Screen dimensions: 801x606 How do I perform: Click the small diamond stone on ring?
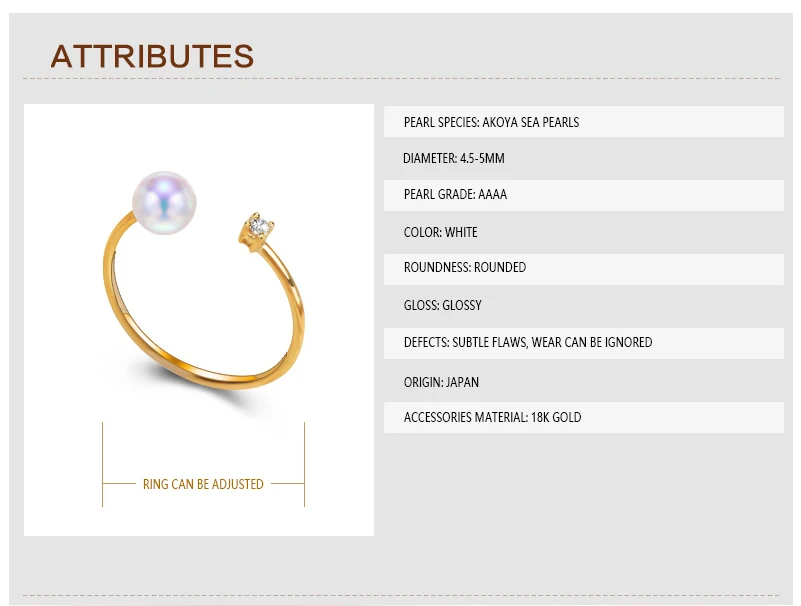pyautogui.click(x=260, y=225)
